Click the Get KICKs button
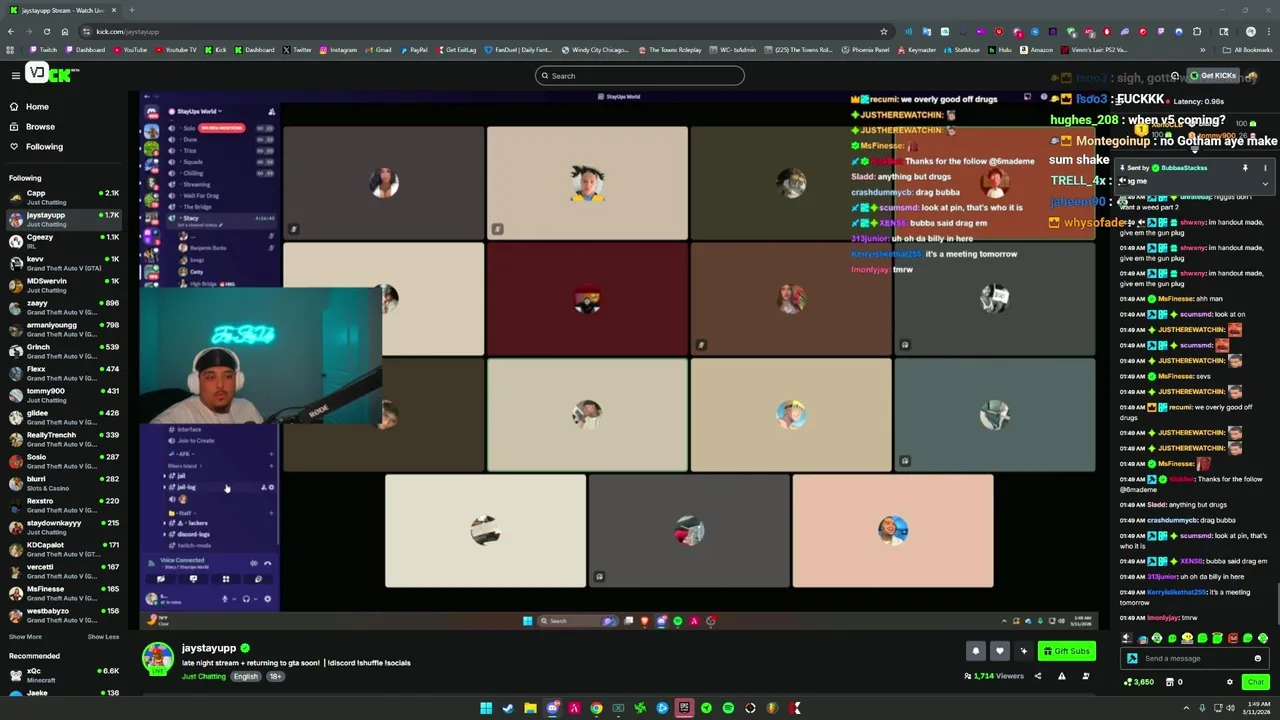Viewport: 1280px width, 720px height. [x=1213, y=75]
